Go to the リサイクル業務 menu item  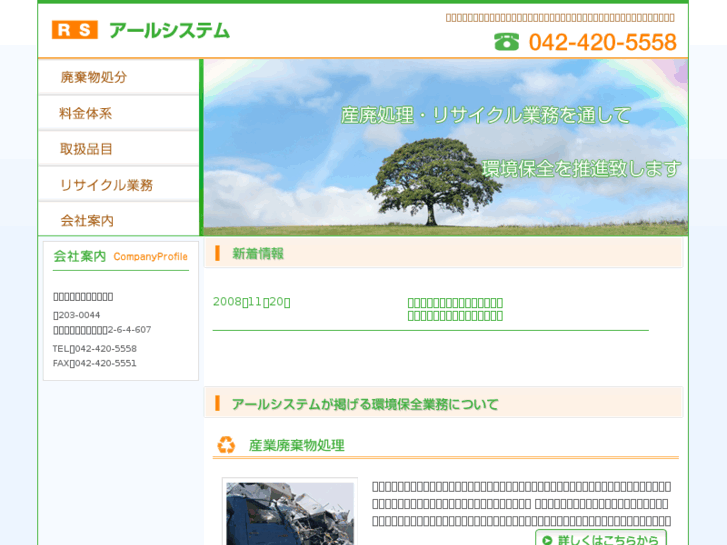[x=119, y=185]
